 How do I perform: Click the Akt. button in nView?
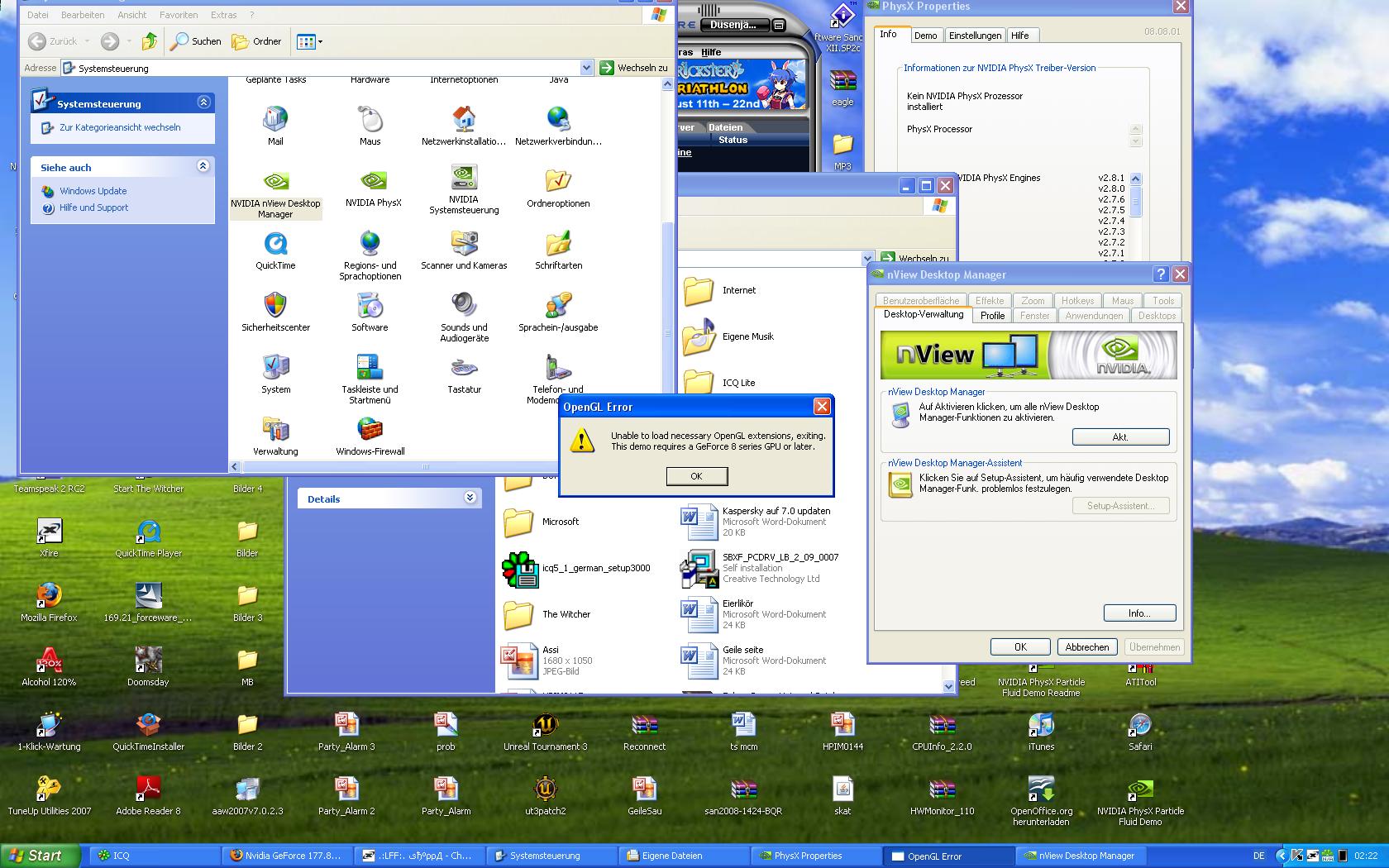point(1120,436)
